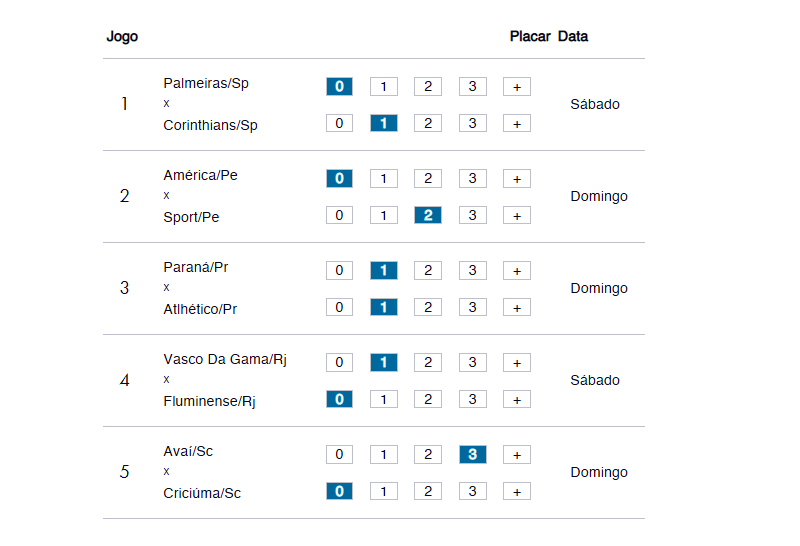Select score 3 for Corinthians/Sp
The image size is (800, 546).
click(x=472, y=123)
